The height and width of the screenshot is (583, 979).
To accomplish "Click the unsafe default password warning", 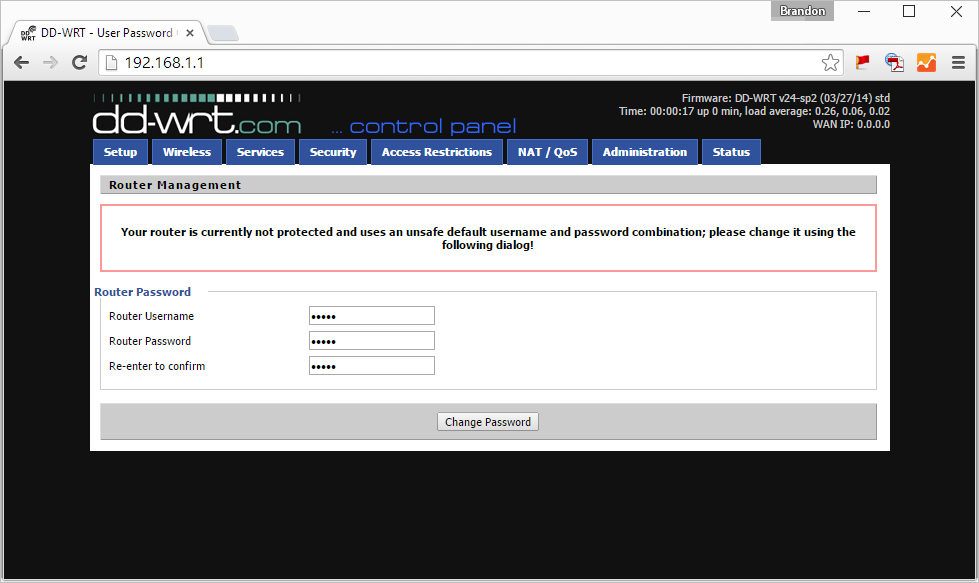I will 488,238.
